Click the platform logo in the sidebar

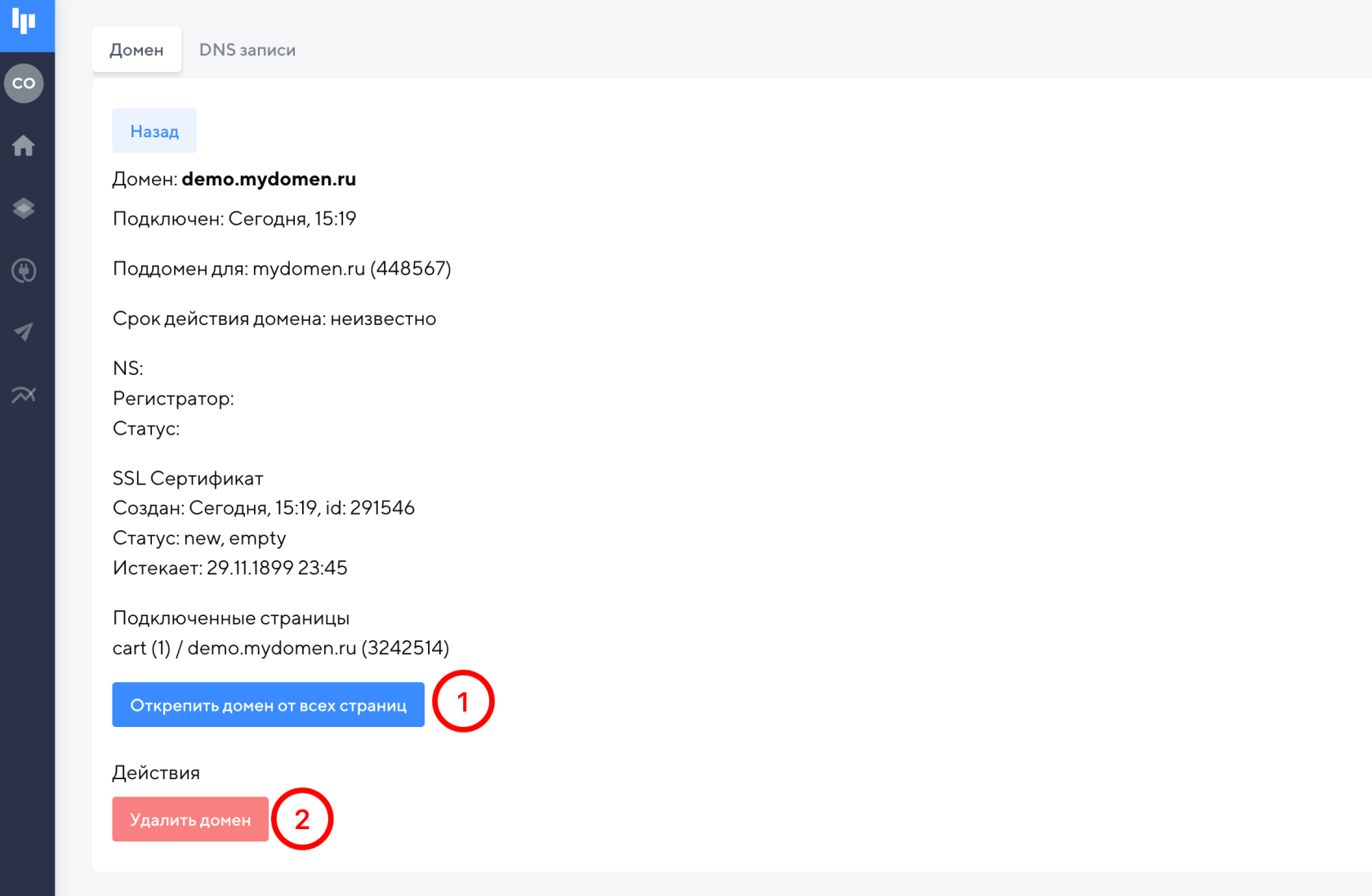coord(24,22)
